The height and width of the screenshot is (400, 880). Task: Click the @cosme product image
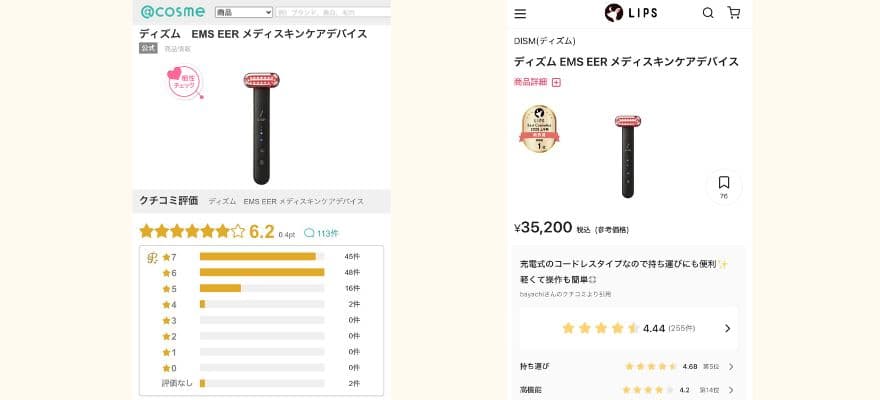pyautogui.click(x=262, y=128)
